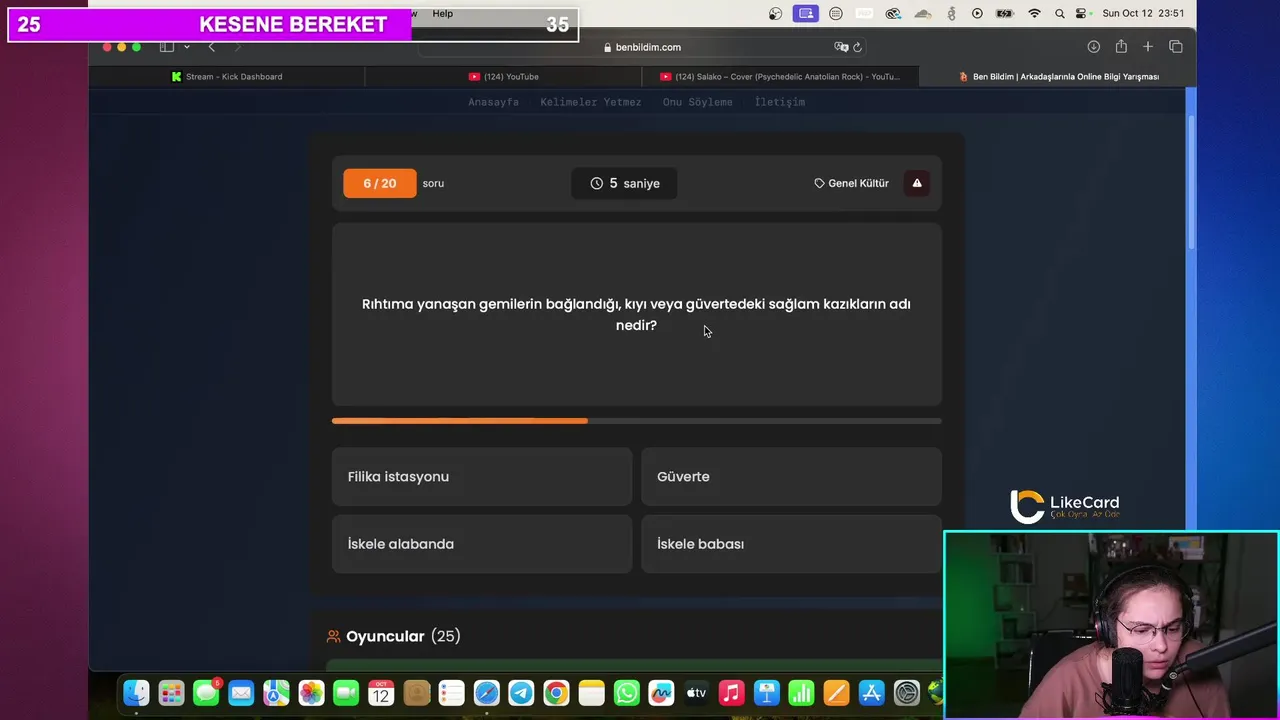Open Safari share menu
Screen dimensions: 1280x720
[1121, 47]
